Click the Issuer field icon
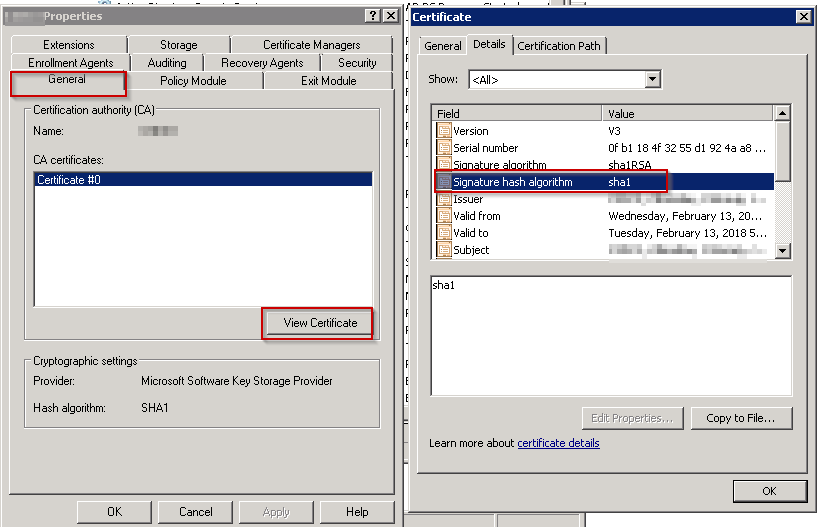The width and height of the screenshot is (817, 527). 444,199
